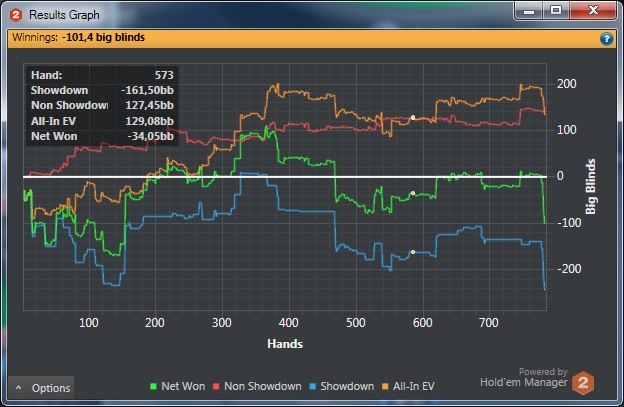Click the 129,08bb All-In EV value
Viewport: 624px width, 407px height.
click(x=150, y=121)
